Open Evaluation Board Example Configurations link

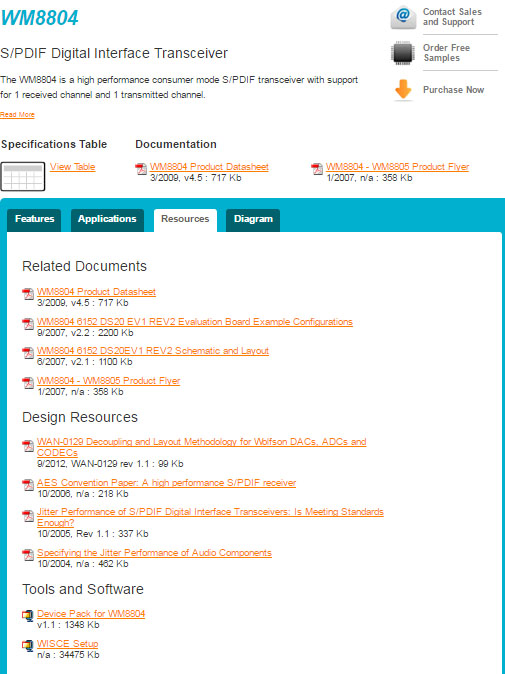point(195,322)
